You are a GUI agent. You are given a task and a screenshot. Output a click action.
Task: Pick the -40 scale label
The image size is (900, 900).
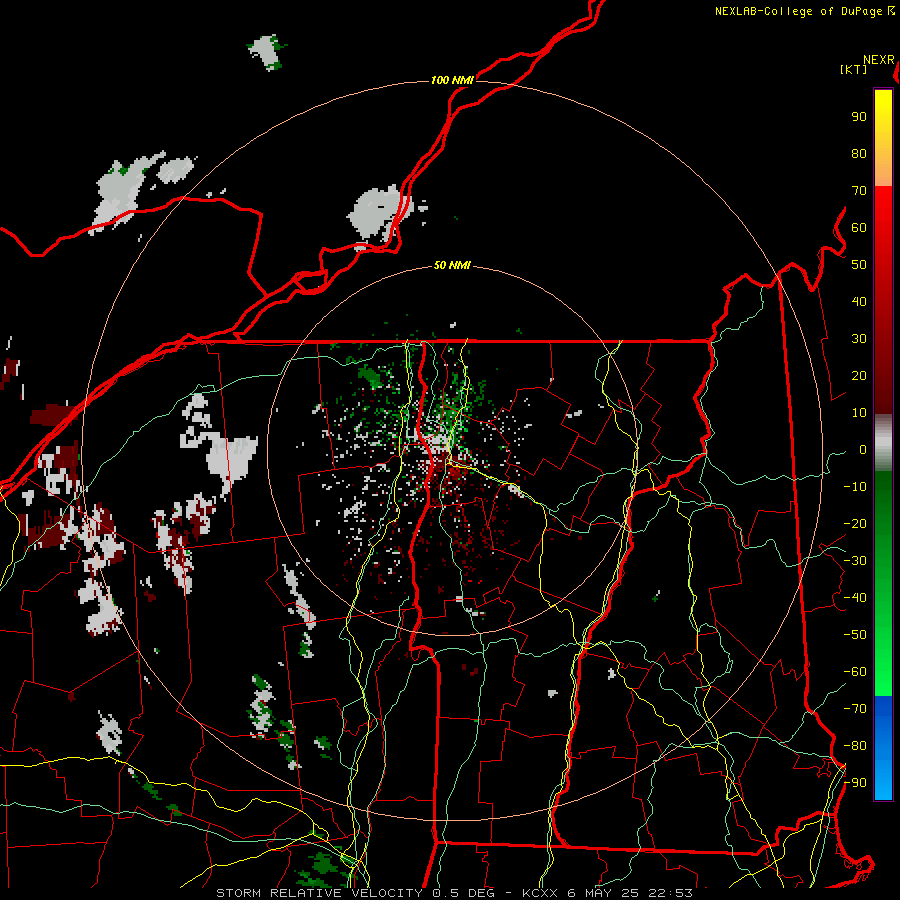click(x=855, y=598)
